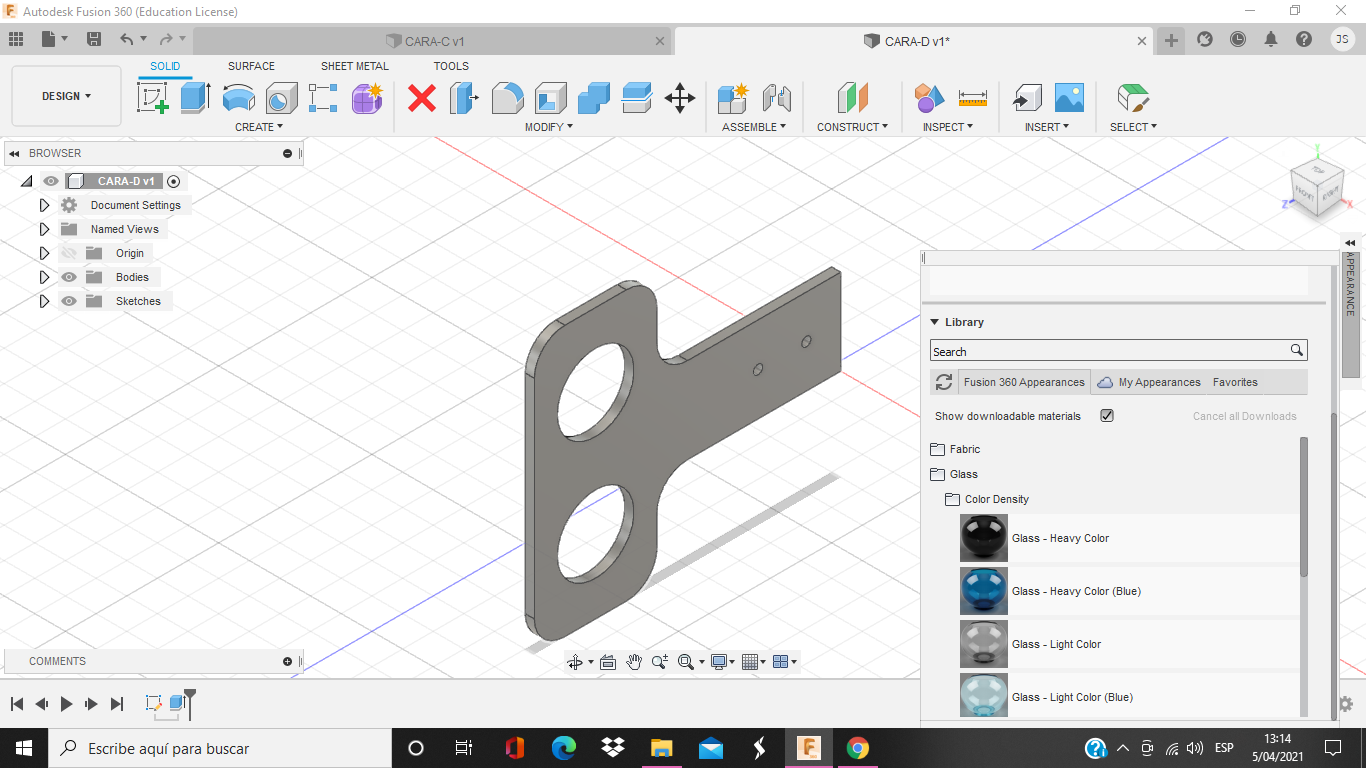Select the Fillet tool
Screen dimensions: 1366x768
point(507,98)
